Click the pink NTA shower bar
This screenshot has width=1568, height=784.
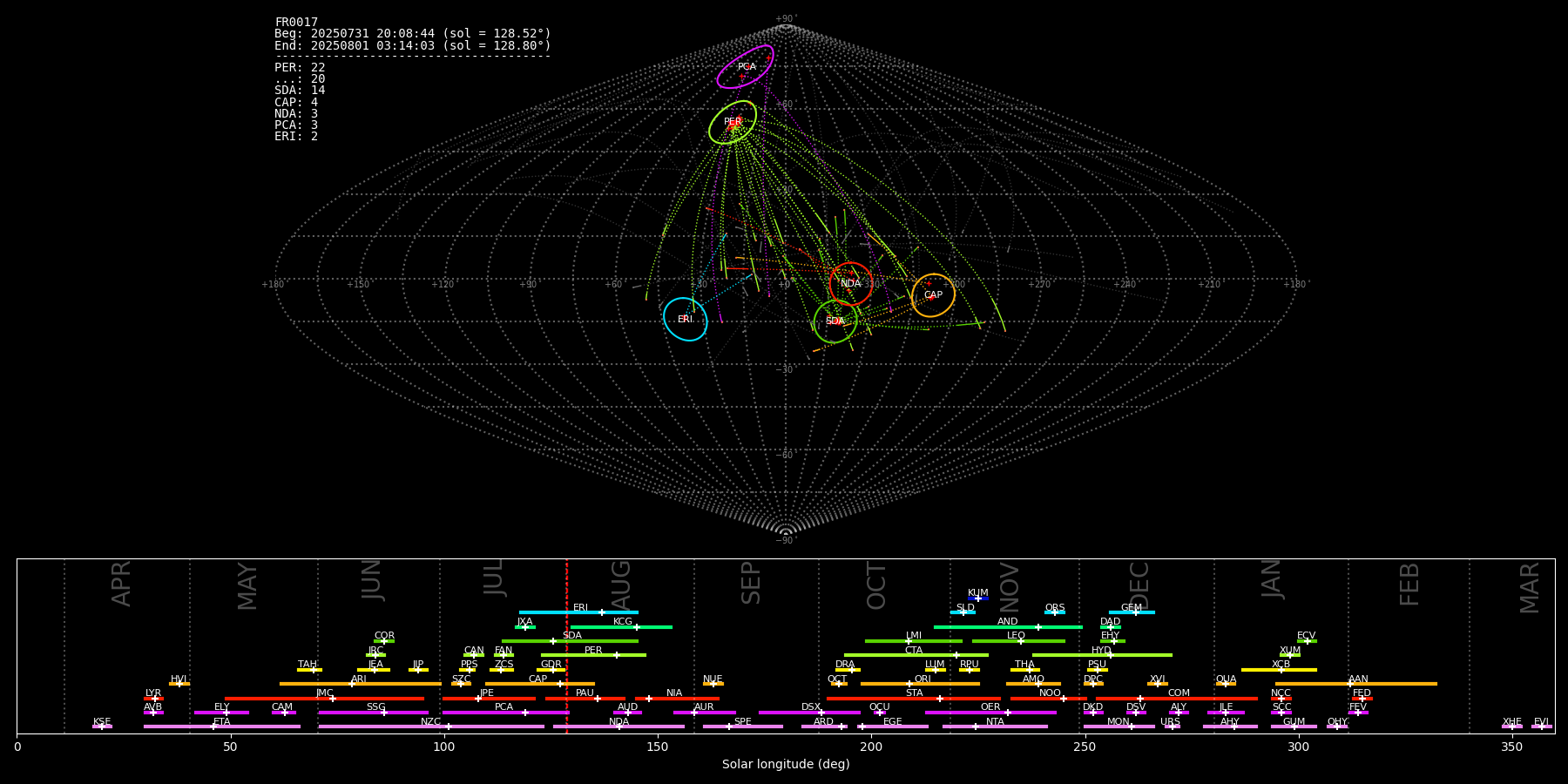coord(995,727)
